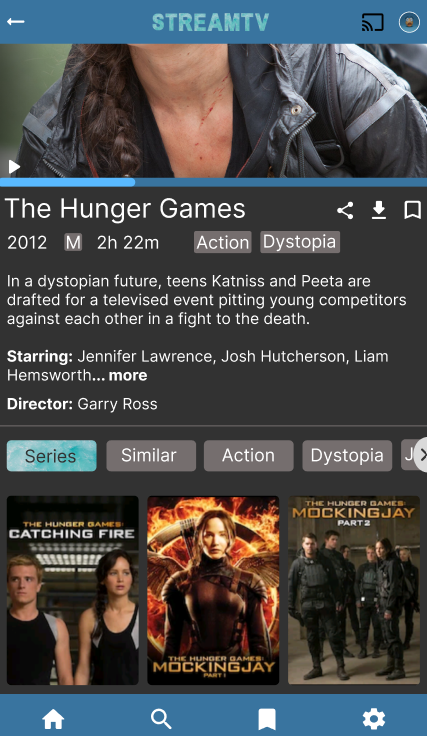Open Mockingjay Part 2 poster
427x736 pixels.
[x=354, y=590]
